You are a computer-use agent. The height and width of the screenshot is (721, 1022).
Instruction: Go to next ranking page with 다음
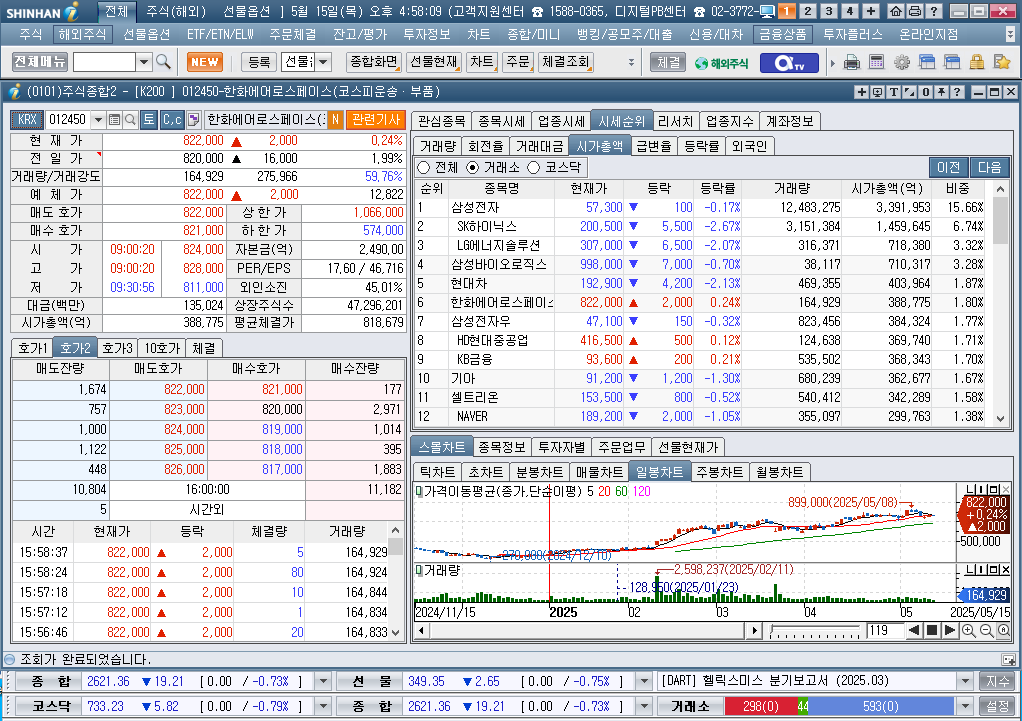coord(989,168)
